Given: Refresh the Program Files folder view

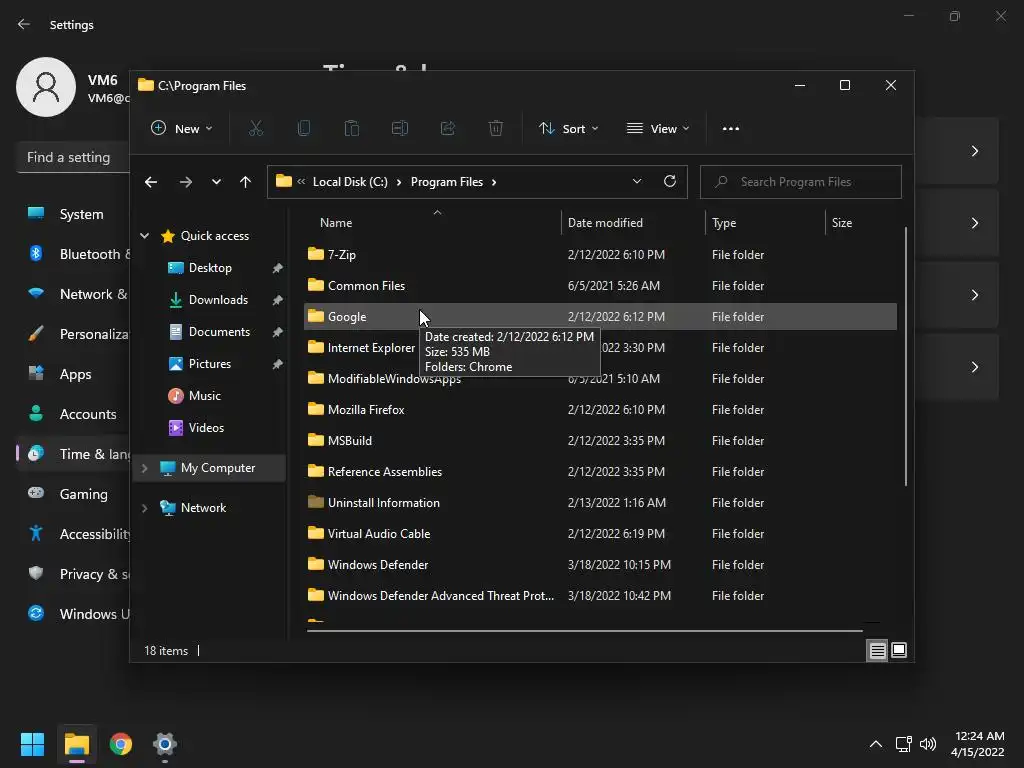Looking at the screenshot, I should pos(669,182).
